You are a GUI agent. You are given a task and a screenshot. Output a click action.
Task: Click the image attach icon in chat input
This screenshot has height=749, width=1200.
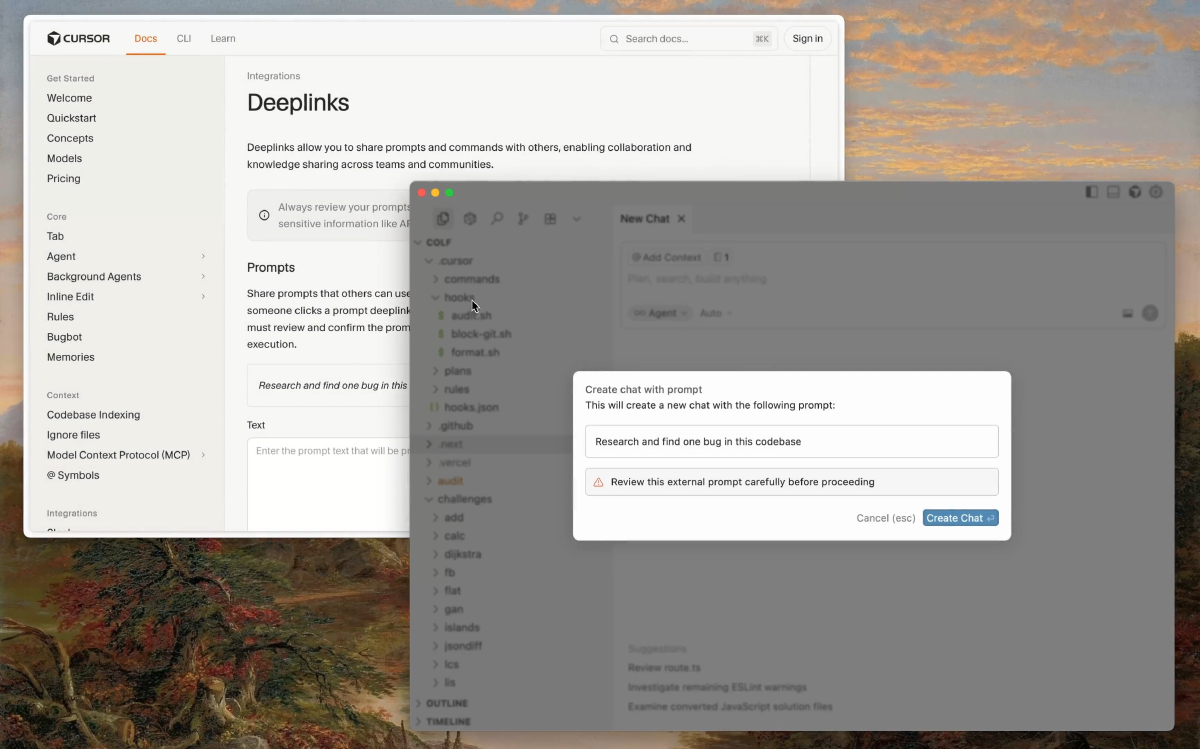1128,313
